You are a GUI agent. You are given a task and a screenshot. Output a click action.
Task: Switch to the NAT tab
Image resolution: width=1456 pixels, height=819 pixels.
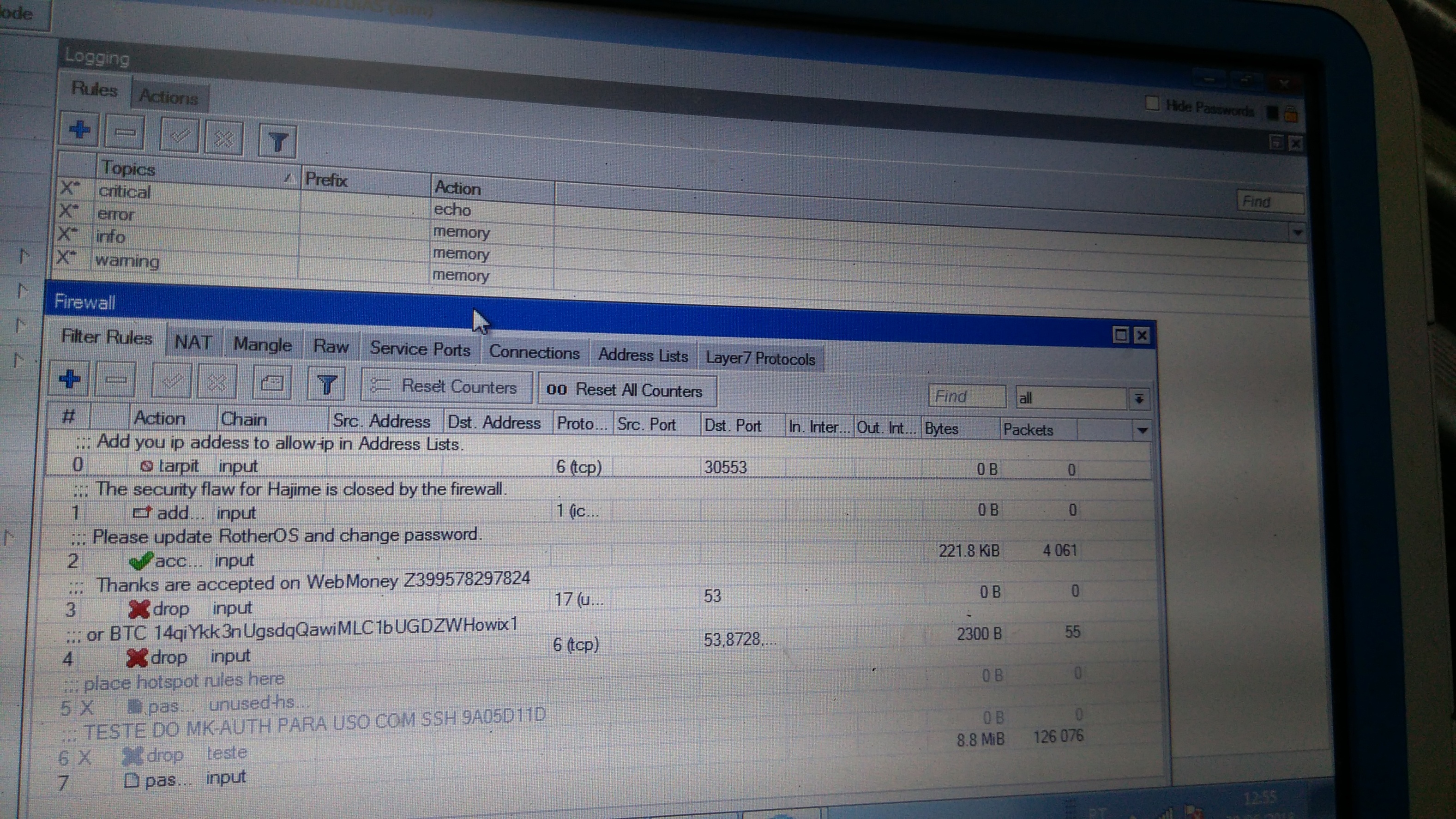(193, 342)
